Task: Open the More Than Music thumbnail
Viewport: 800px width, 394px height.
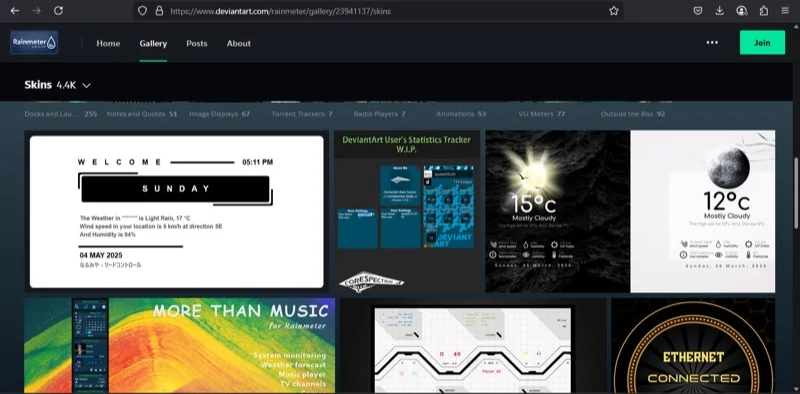Action: (x=180, y=346)
